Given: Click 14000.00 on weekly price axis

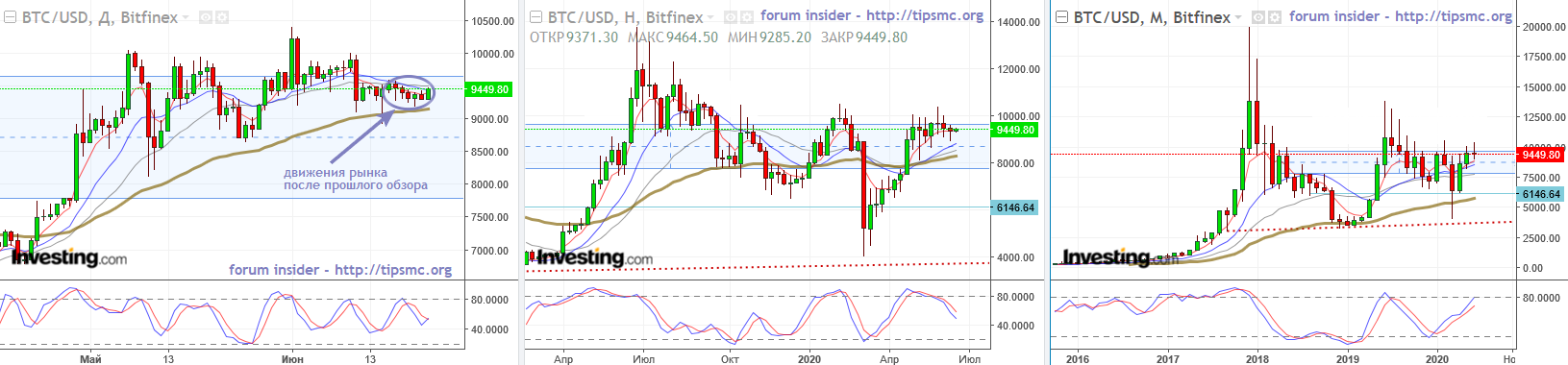Looking at the screenshot, I should [x=1018, y=22].
